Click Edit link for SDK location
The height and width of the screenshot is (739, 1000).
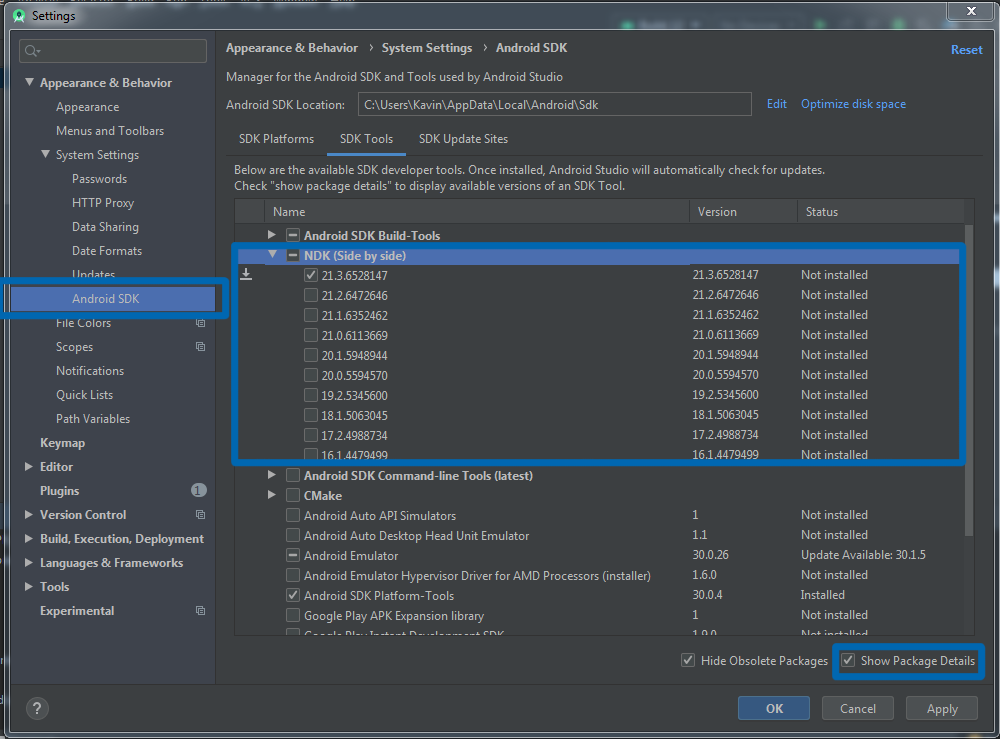(x=776, y=104)
